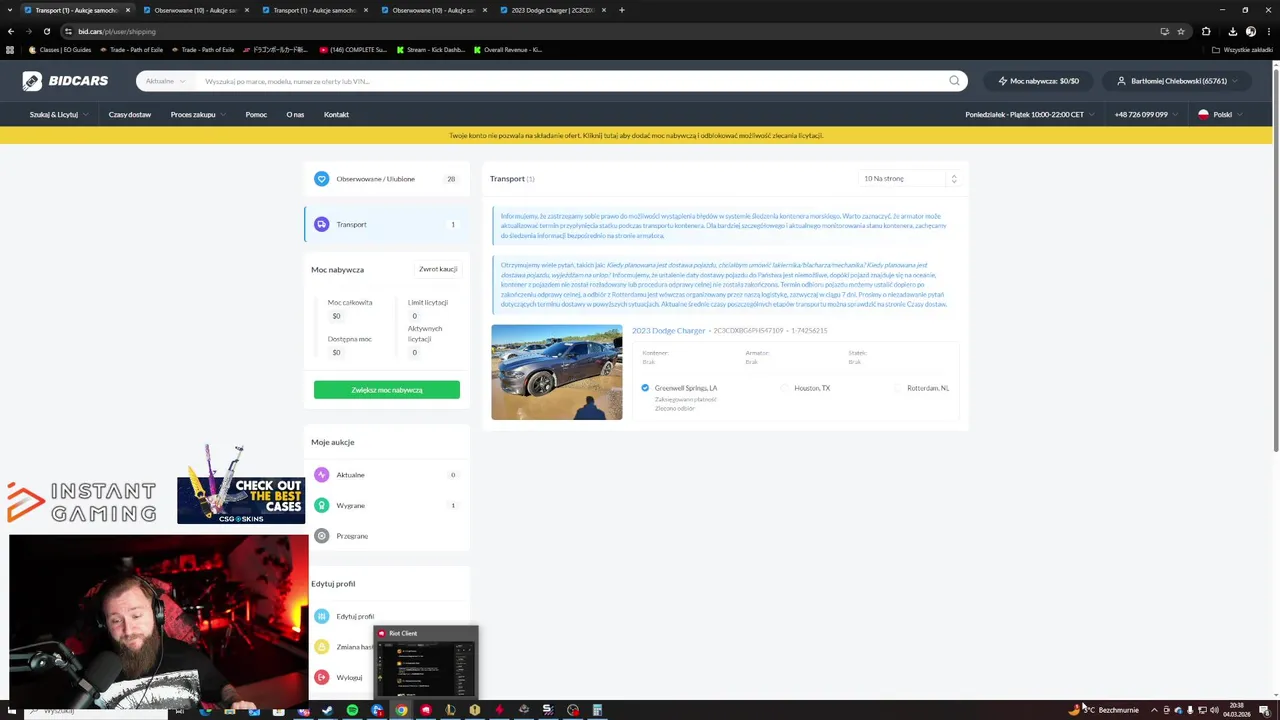Open the Pomoc menu item
The width and height of the screenshot is (1280, 720).
(x=256, y=114)
